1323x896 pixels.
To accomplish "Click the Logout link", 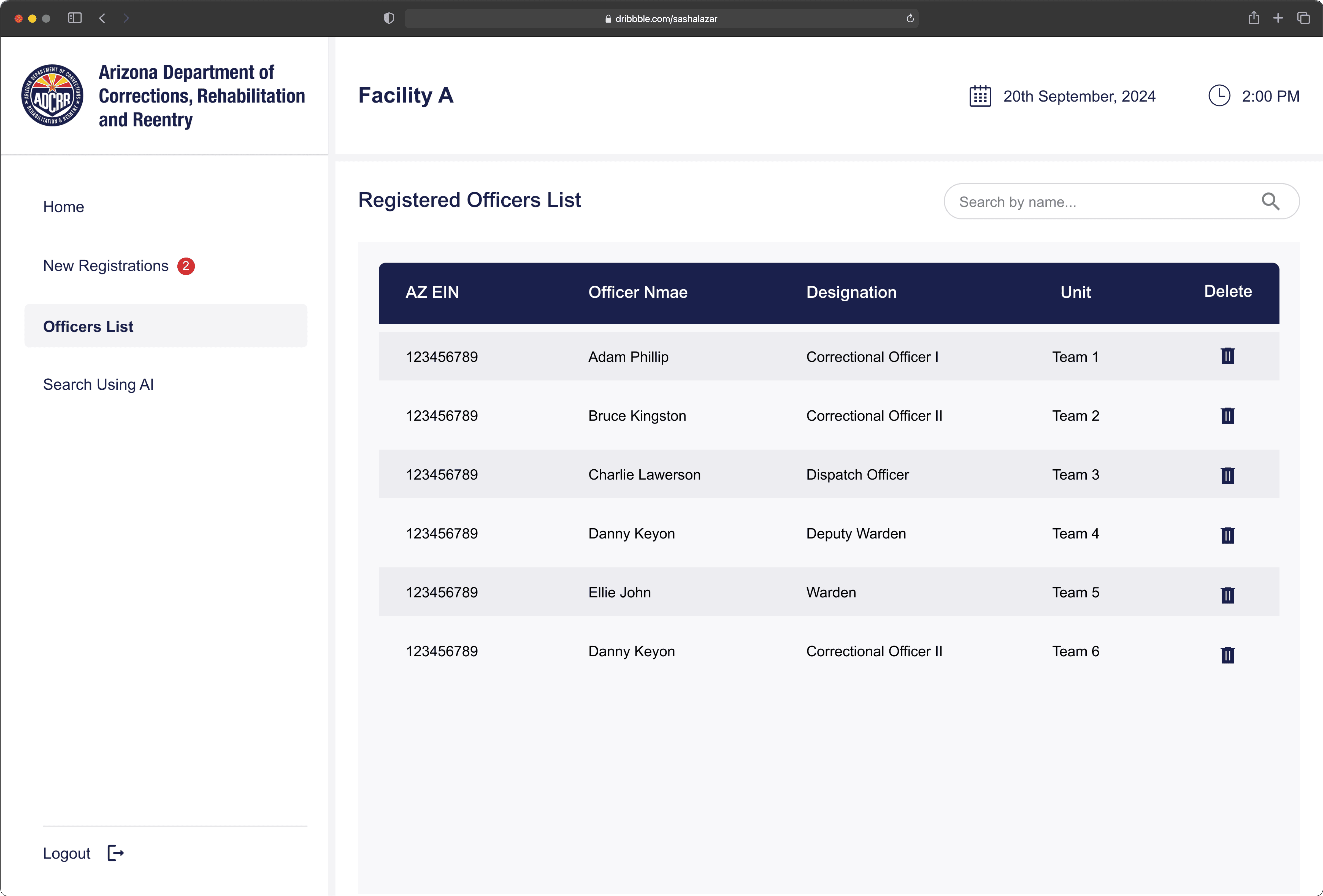I will [67, 853].
